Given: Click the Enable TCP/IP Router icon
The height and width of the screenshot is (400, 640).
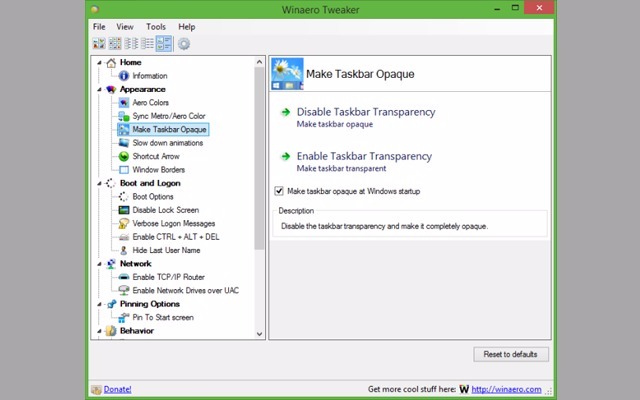Looking at the screenshot, I should 124,277.
